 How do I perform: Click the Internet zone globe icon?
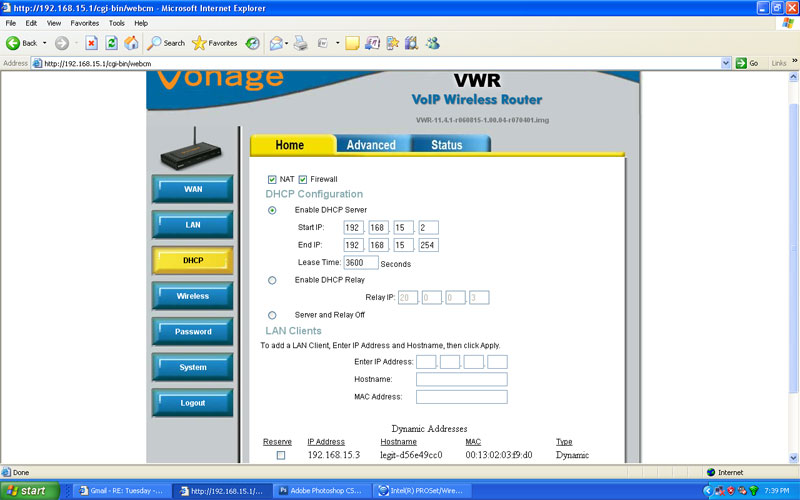point(711,472)
